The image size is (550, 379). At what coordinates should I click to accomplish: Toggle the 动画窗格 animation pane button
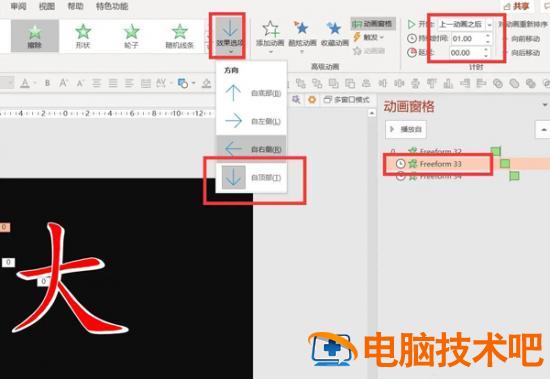pos(373,24)
